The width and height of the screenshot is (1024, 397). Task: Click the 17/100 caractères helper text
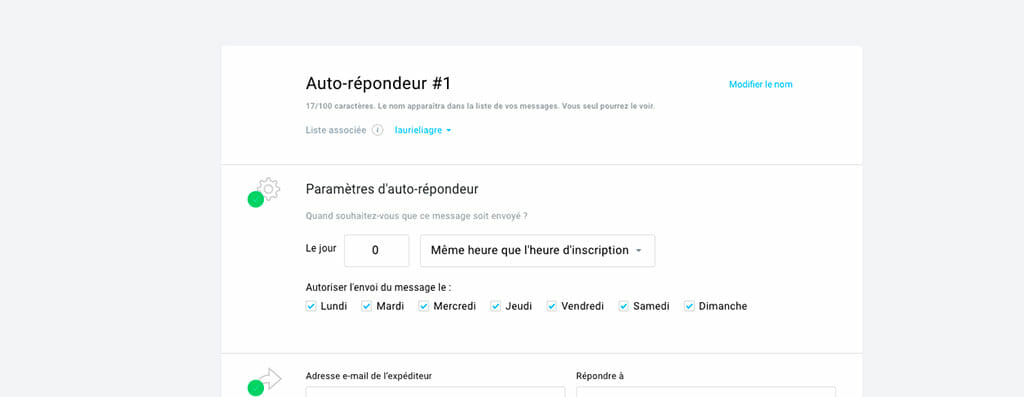480,106
